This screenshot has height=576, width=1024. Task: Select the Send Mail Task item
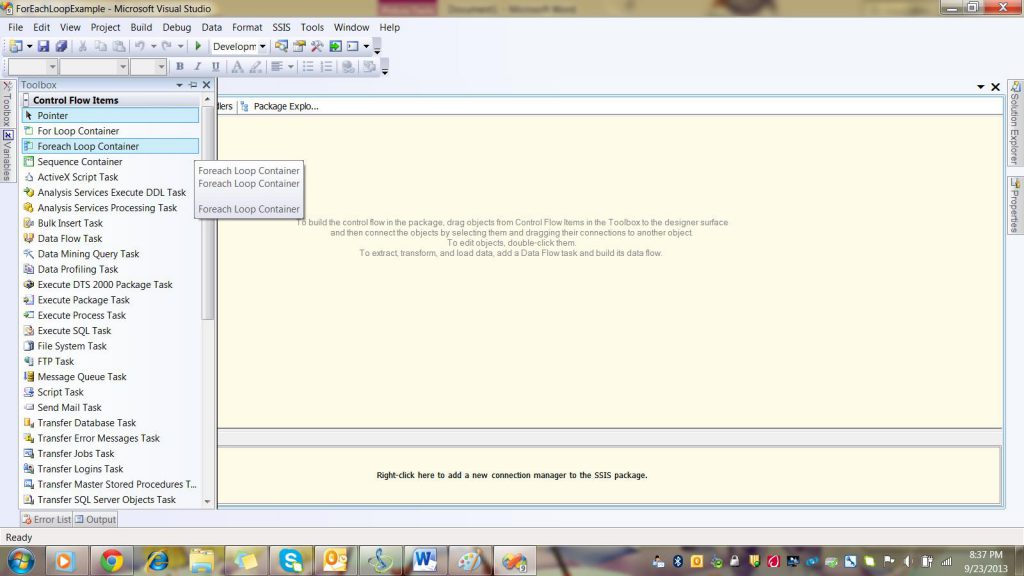tap(69, 408)
